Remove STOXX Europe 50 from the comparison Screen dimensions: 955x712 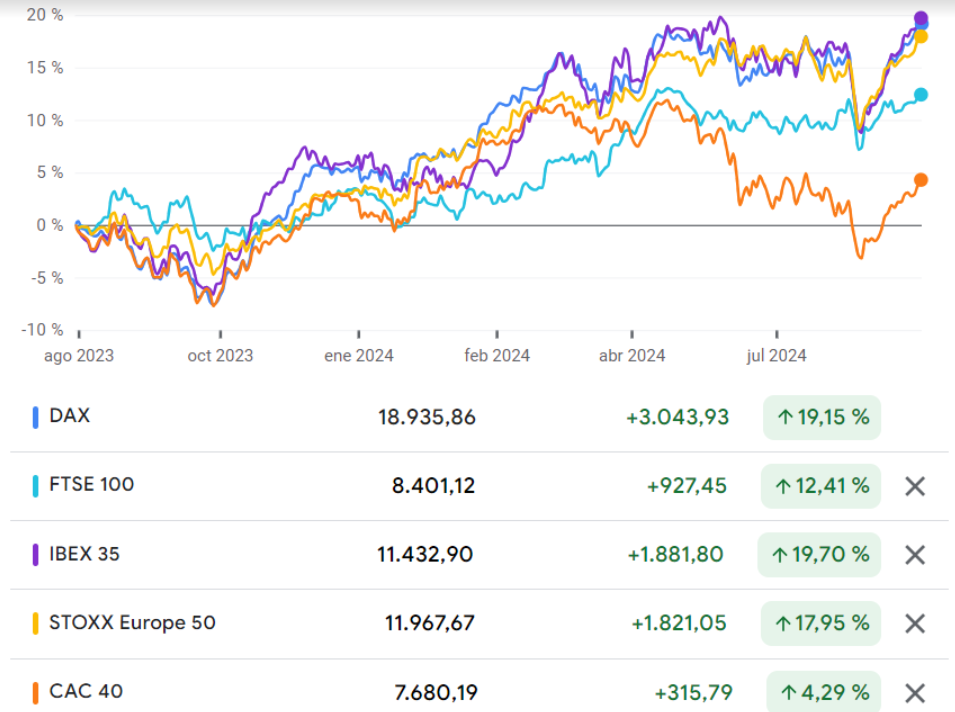[x=914, y=624]
